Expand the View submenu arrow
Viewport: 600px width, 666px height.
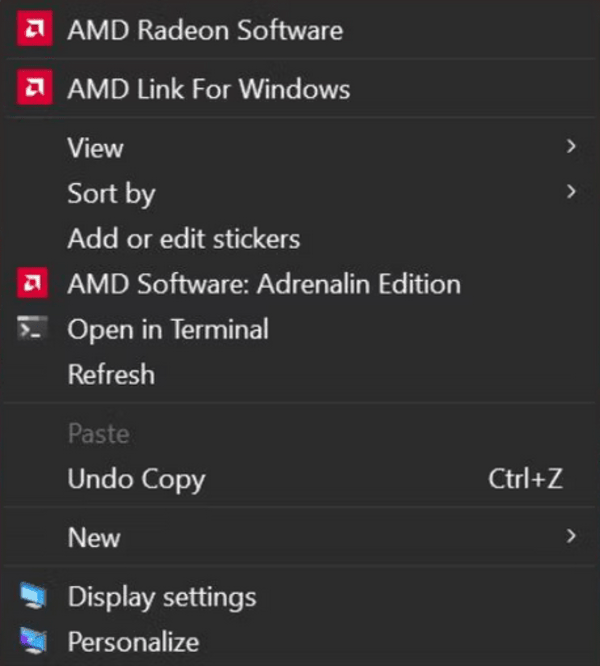(571, 147)
